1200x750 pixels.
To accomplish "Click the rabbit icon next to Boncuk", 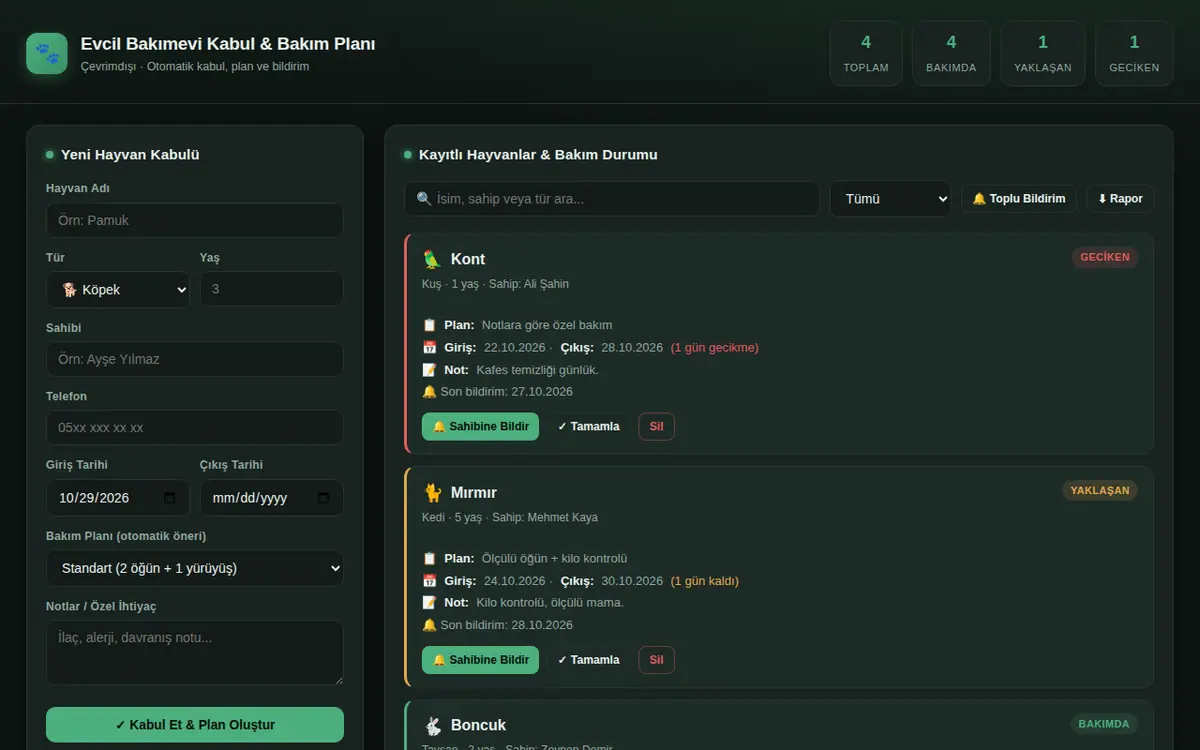I will click(432, 726).
